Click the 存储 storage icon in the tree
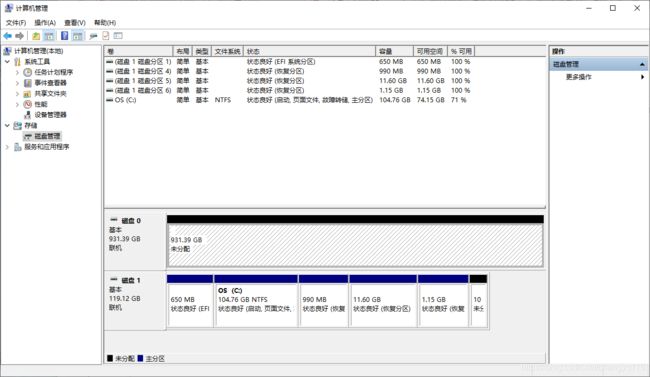 tap(17, 125)
